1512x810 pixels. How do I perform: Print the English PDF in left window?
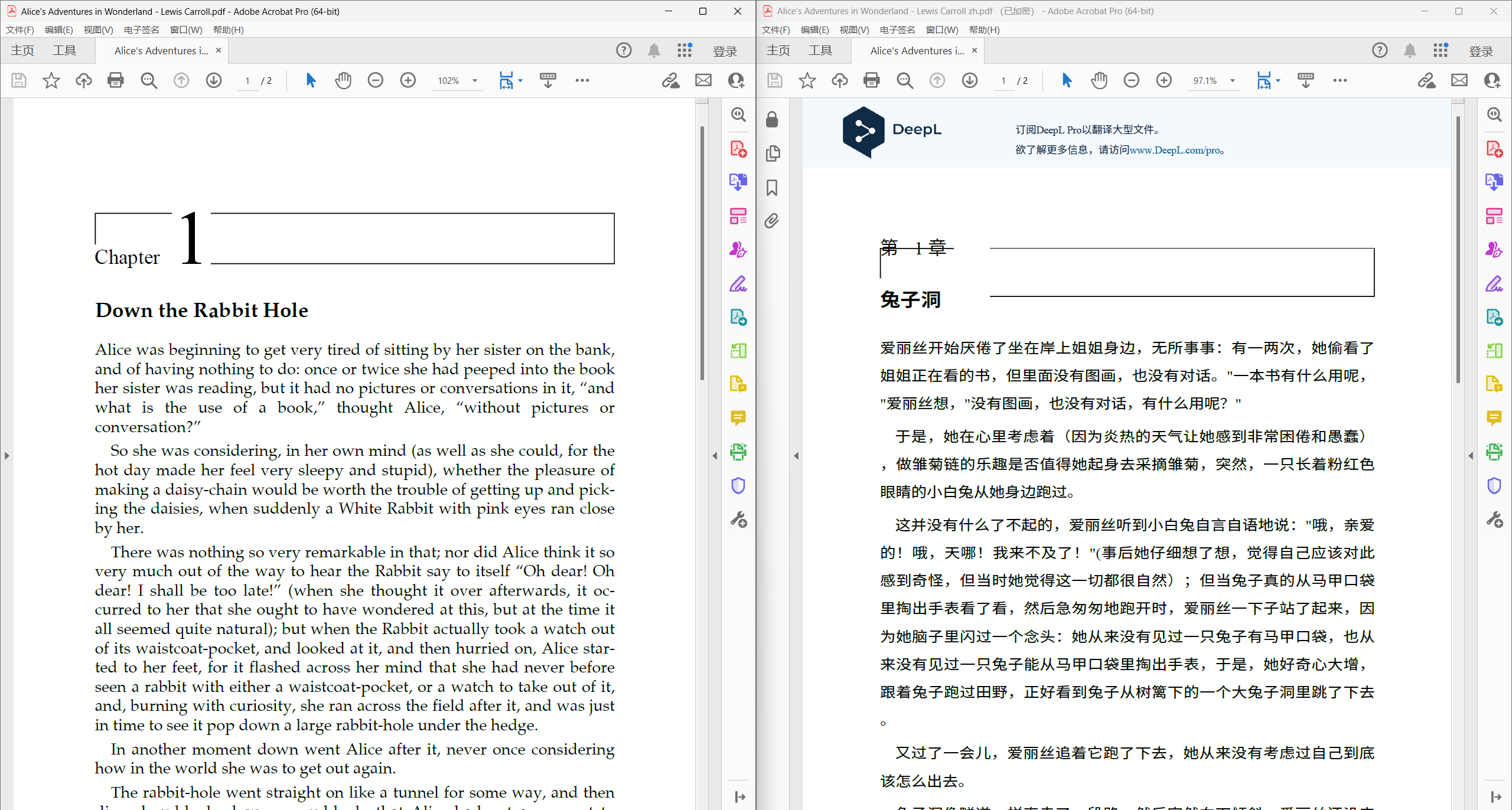(x=116, y=80)
